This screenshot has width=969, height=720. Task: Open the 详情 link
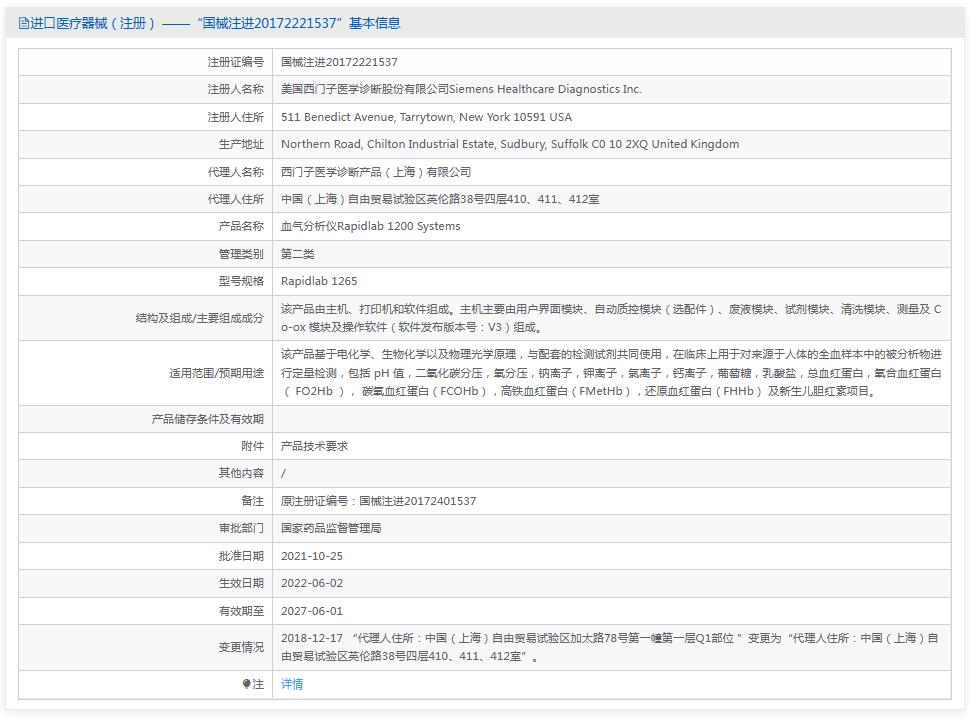292,684
